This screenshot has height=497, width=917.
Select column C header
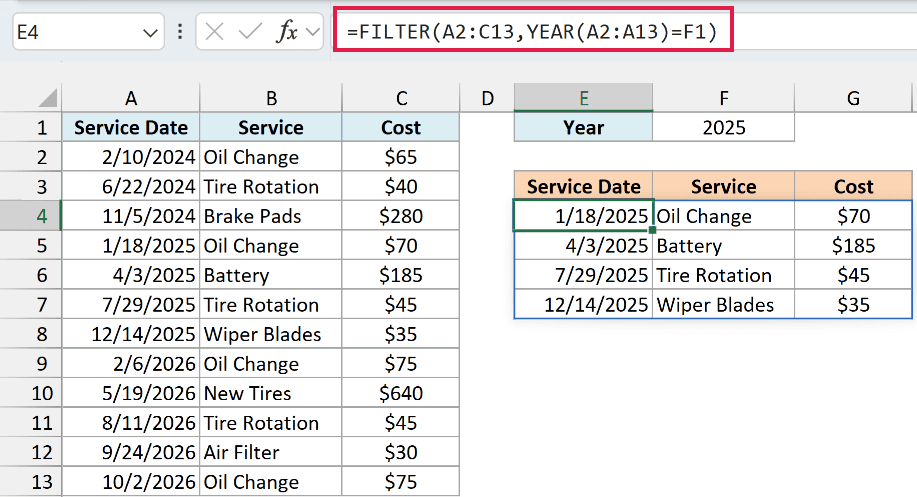[401, 98]
